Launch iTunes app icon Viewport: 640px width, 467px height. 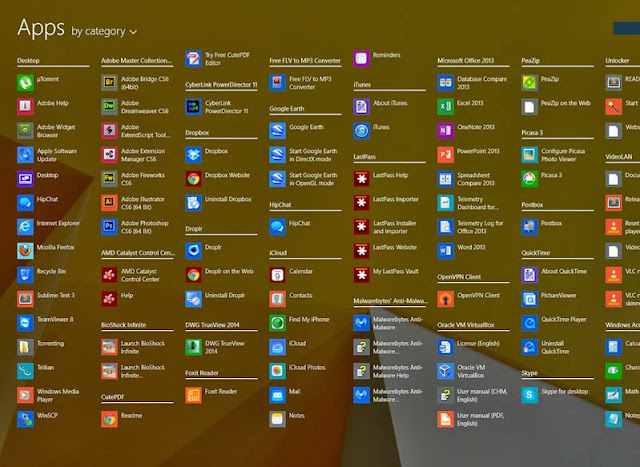[362, 131]
